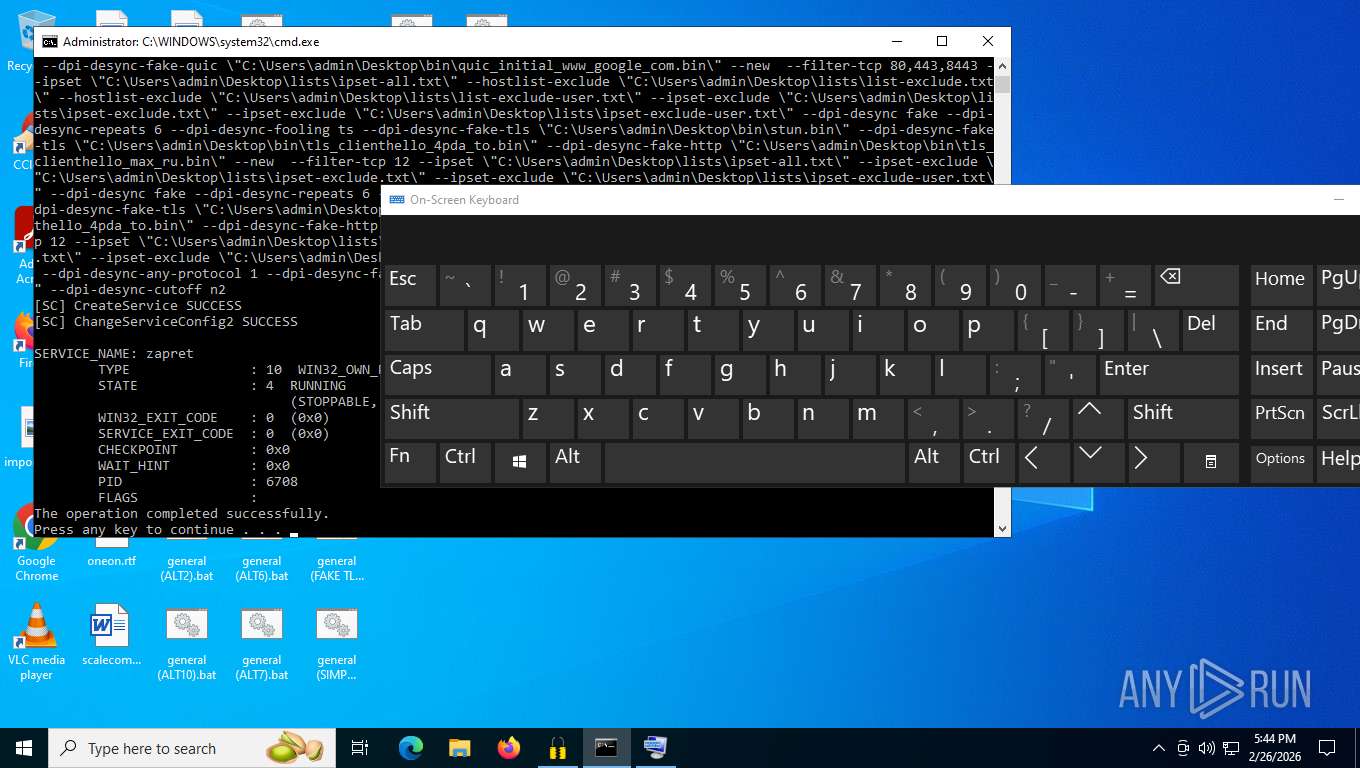Select general (ALT10).bat file
1360x768 pixels.
(187, 642)
